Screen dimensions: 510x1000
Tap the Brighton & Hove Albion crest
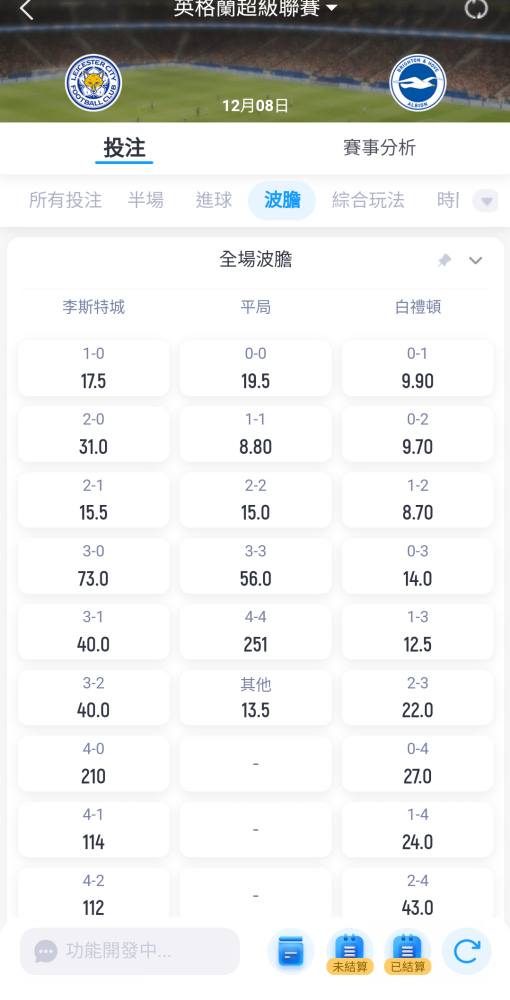click(418, 83)
